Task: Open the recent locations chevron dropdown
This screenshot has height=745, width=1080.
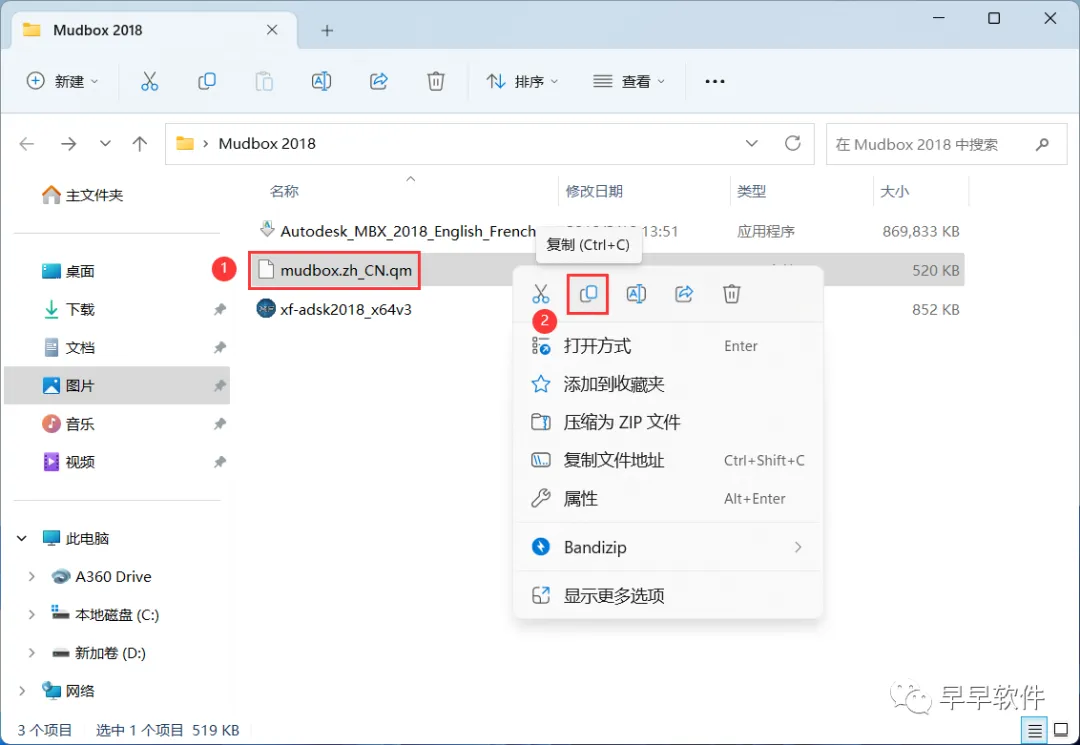Action: (x=105, y=144)
